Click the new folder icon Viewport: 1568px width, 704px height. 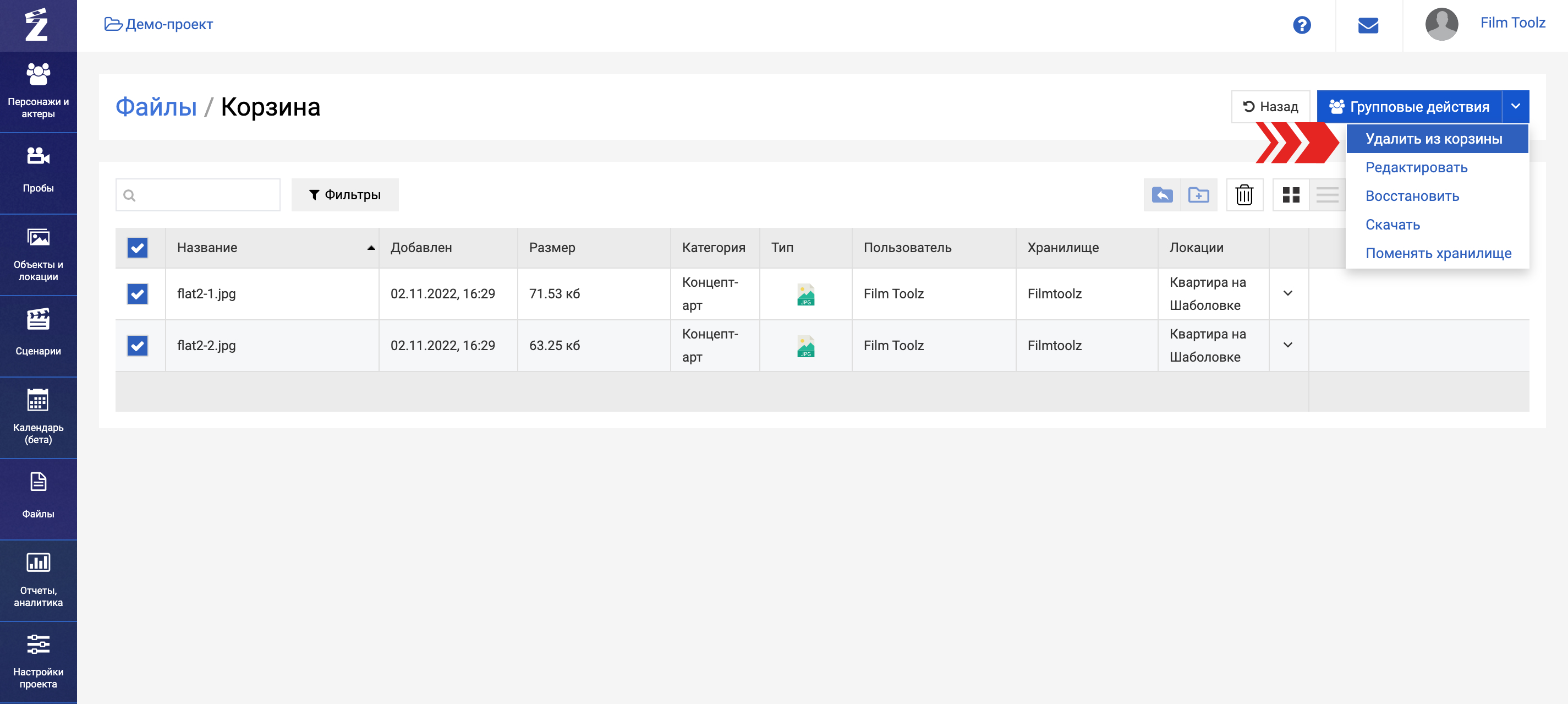pos(1198,195)
